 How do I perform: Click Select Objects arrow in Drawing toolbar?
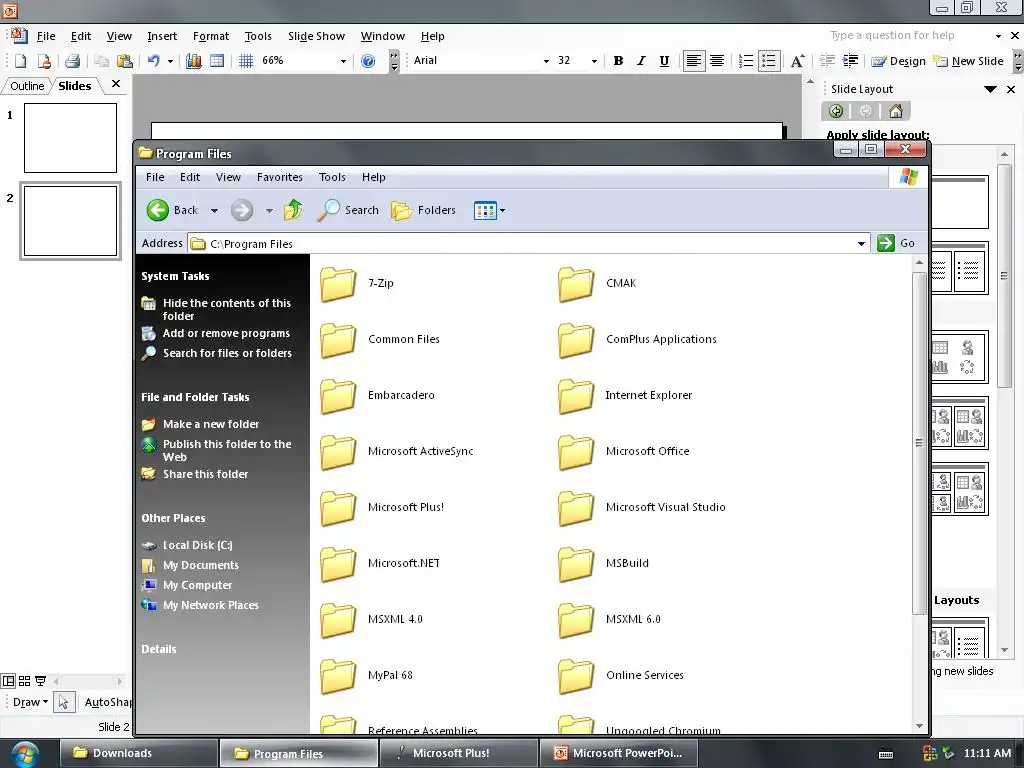pos(63,702)
